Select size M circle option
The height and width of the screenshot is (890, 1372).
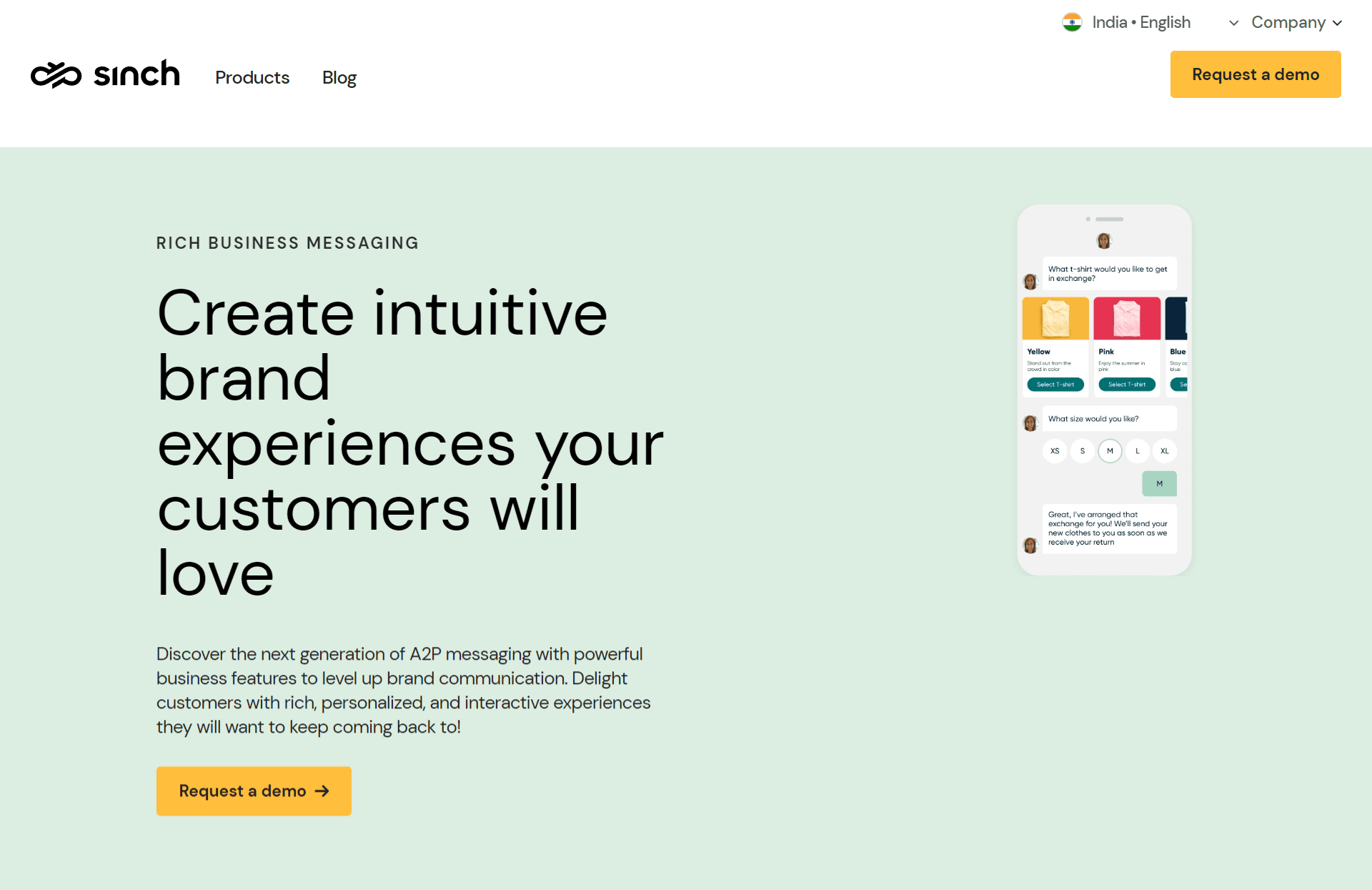[x=1110, y=451]
